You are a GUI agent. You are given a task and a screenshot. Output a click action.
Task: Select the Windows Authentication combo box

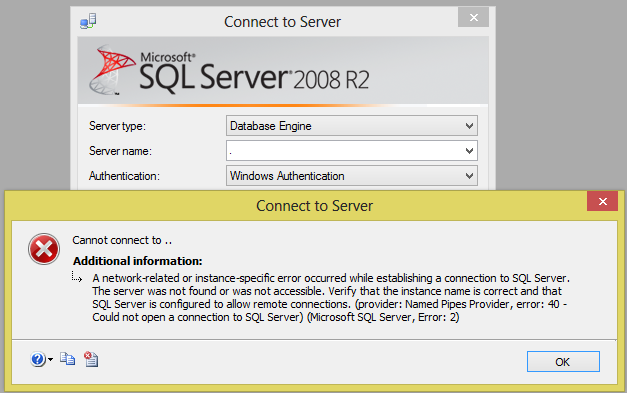click(x=352, y=176)
